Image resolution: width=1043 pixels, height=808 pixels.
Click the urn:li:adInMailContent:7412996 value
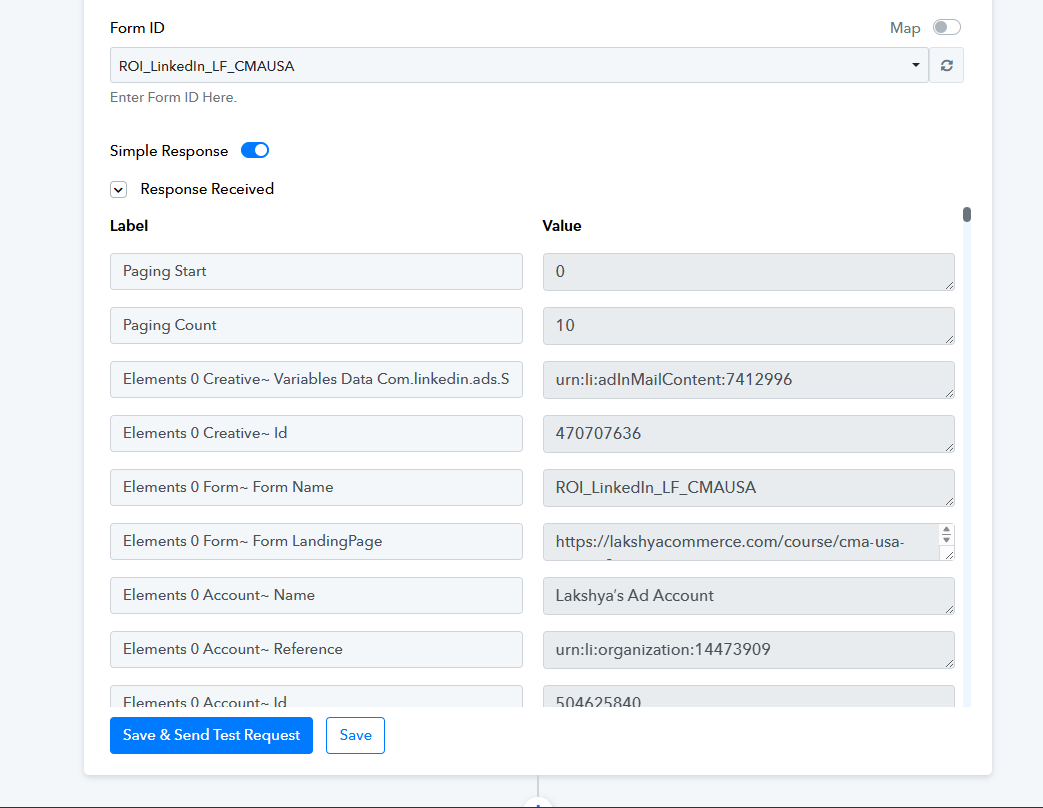[748, 380]
